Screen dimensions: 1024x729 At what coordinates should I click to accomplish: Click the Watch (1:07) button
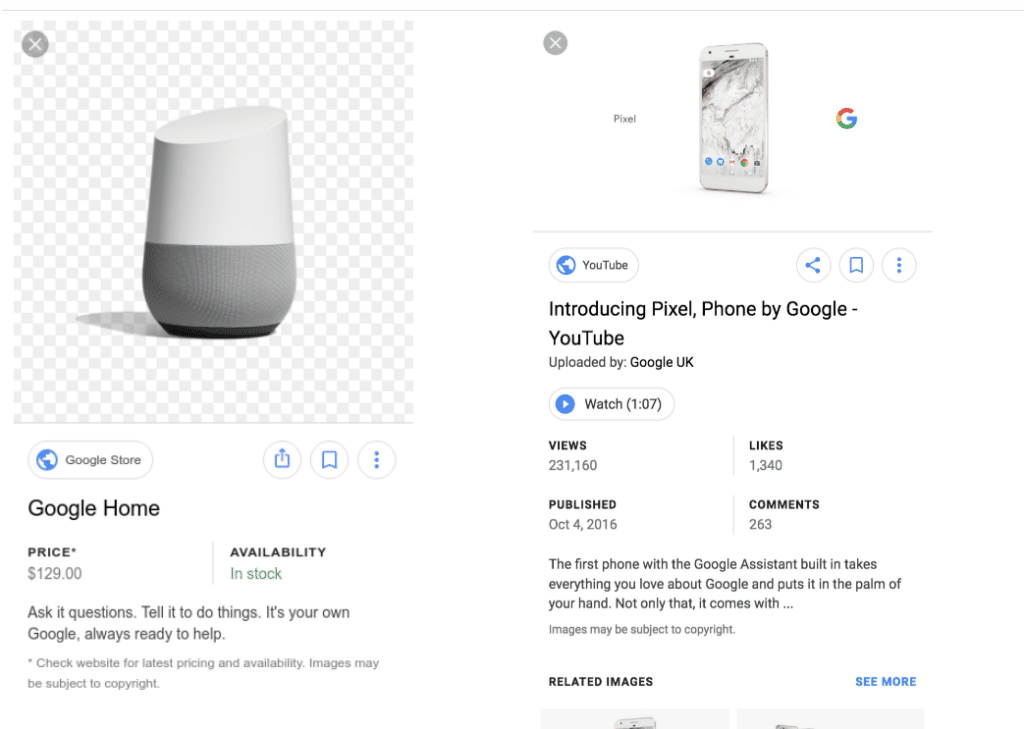(x=610, y=404)
